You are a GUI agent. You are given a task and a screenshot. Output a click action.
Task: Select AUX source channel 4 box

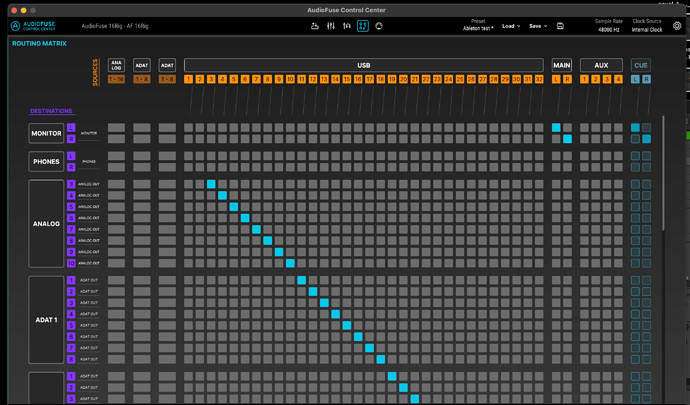coord(618,79)
